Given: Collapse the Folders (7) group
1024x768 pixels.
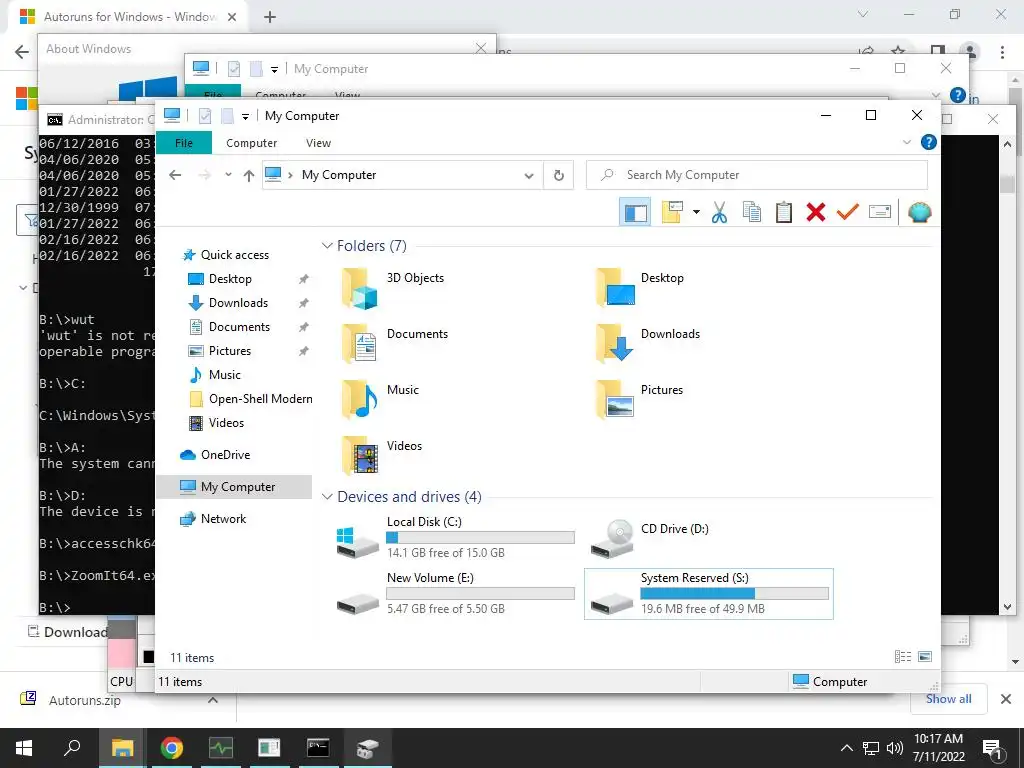Looking at the screenshot, I should [327, 246].
